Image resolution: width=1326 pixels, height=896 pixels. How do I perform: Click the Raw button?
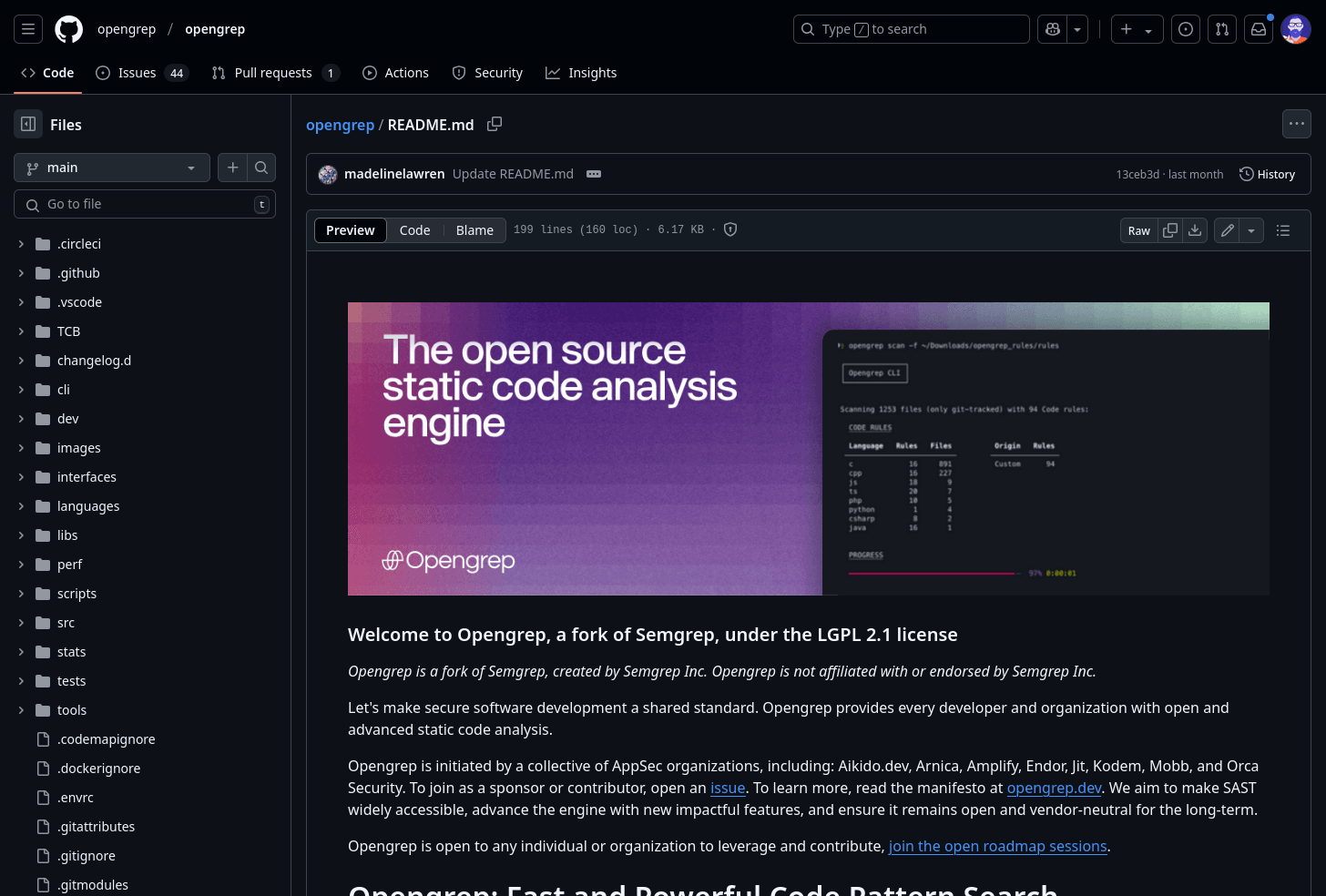point(1138,230)
